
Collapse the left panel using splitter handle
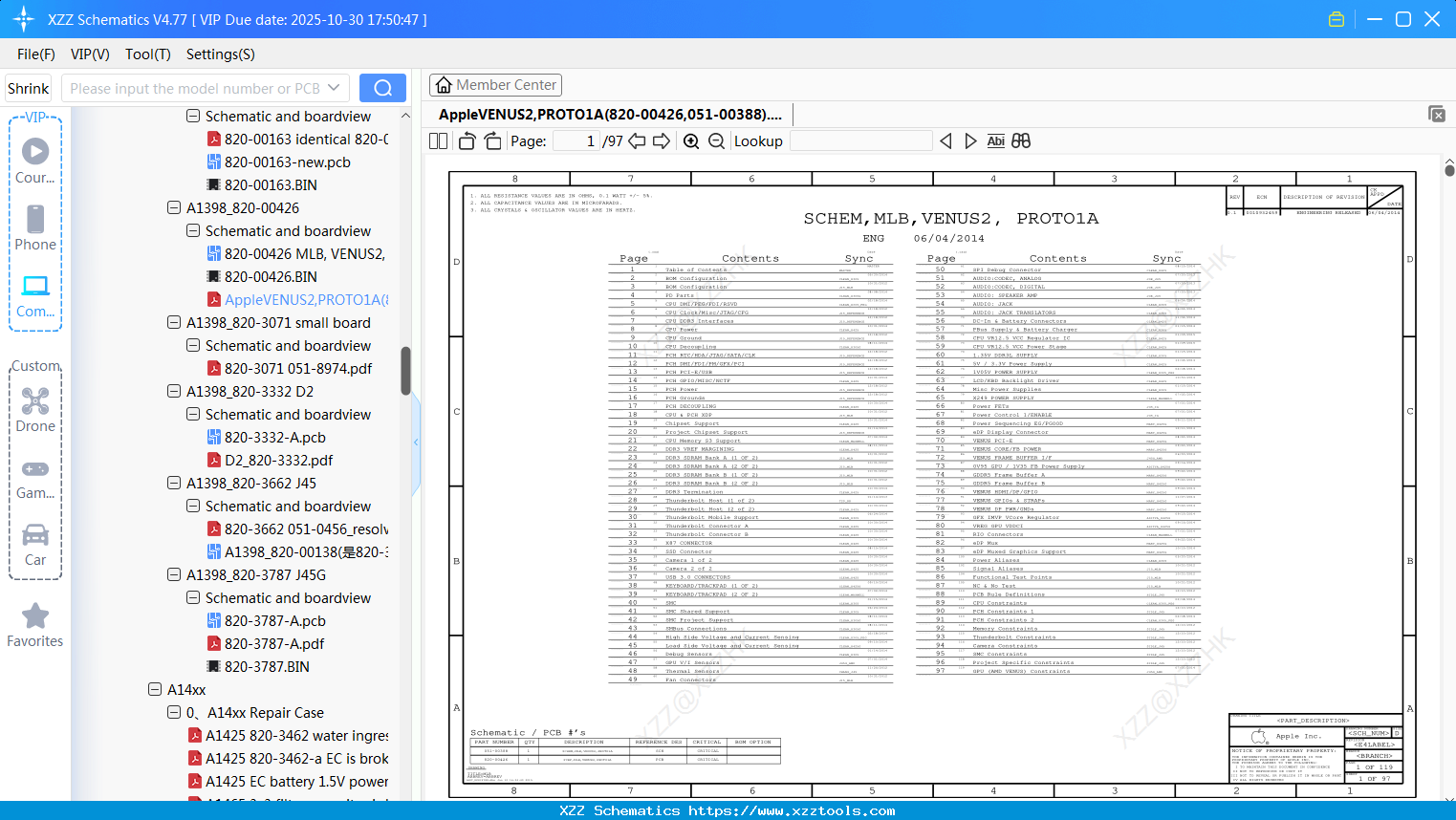point(416,442)
